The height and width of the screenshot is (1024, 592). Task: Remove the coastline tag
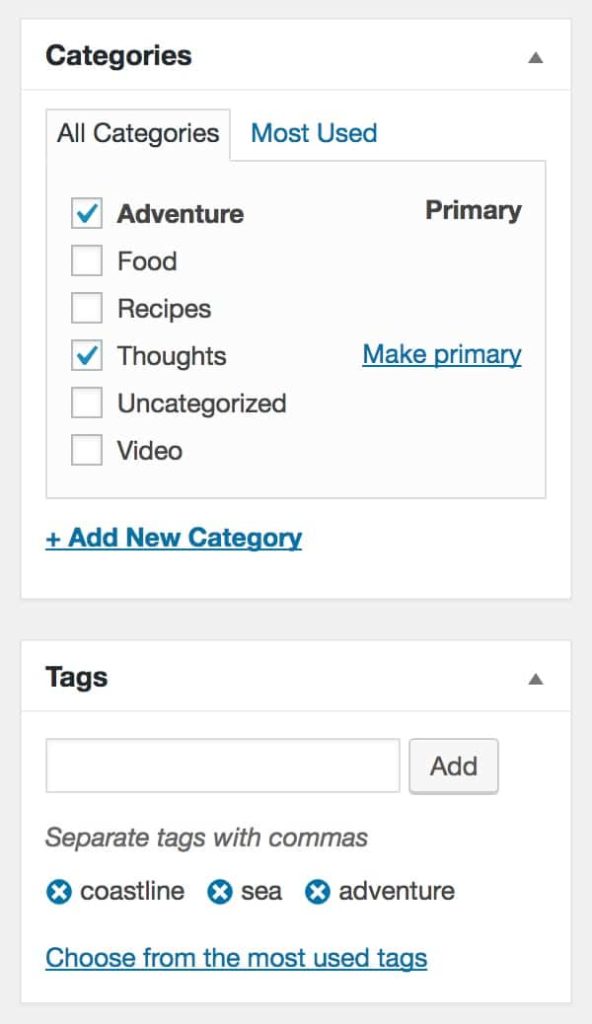coord(58,891)
